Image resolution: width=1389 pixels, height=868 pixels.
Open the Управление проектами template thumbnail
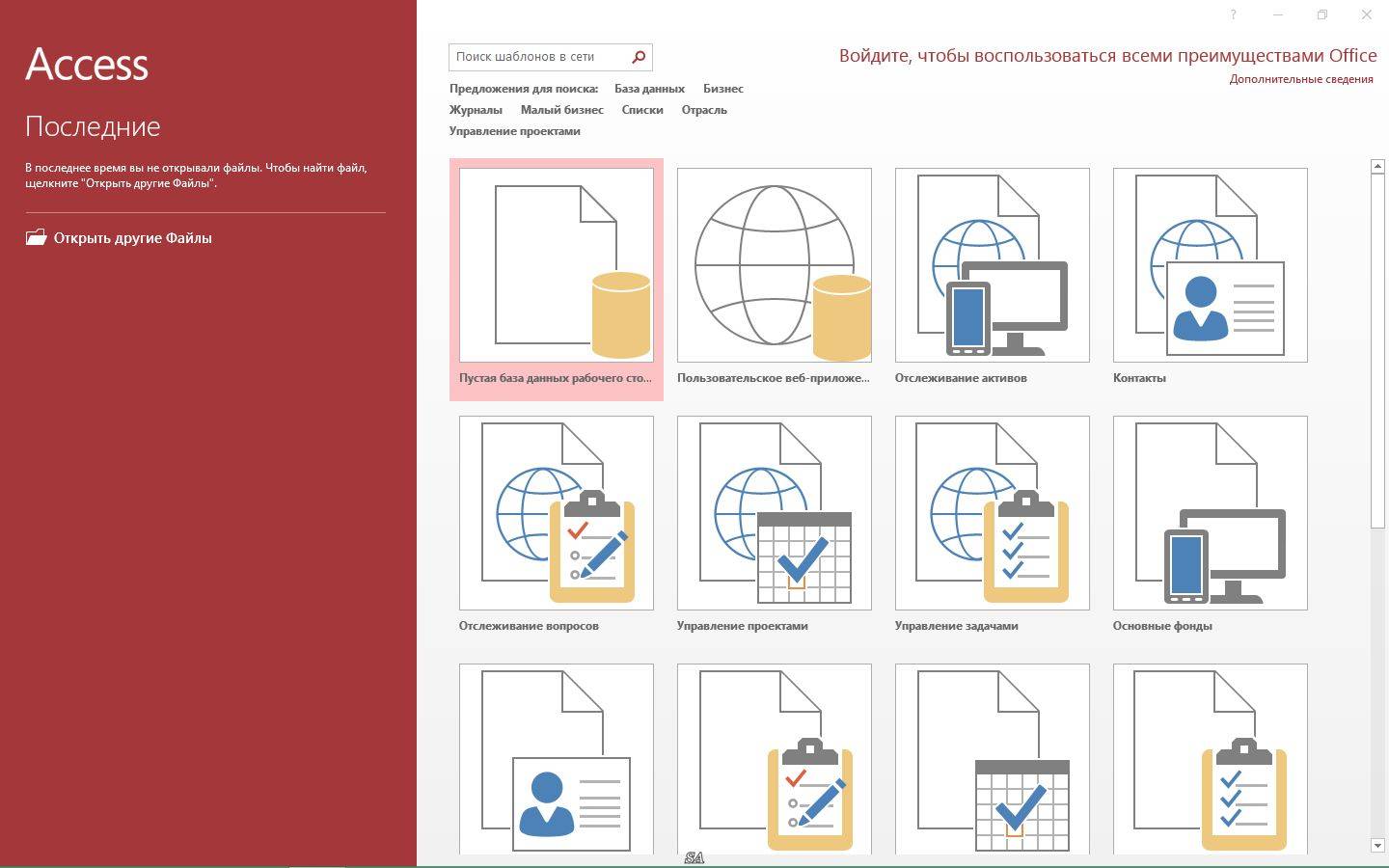pos(775,513)
